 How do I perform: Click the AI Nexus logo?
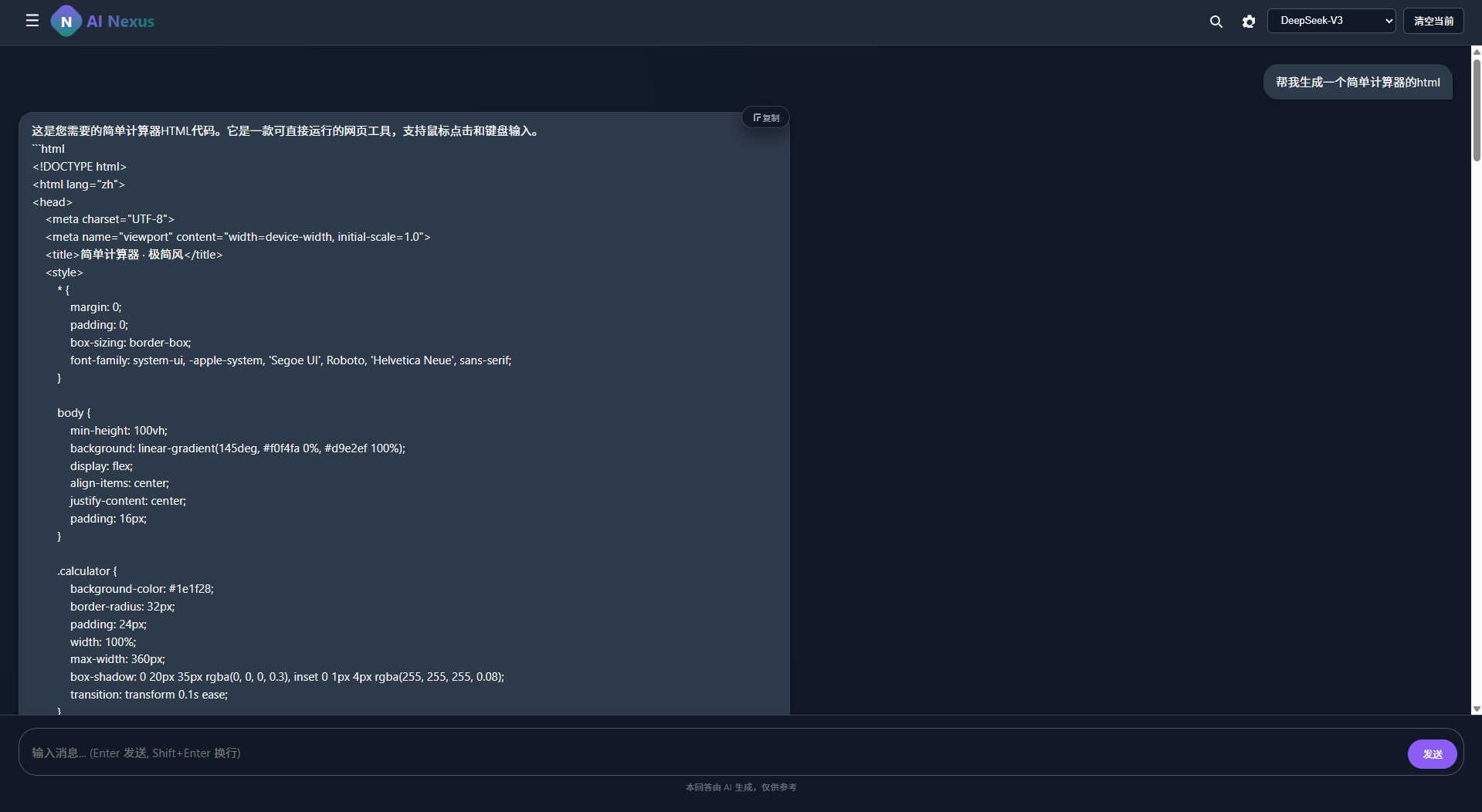(66, 22)
